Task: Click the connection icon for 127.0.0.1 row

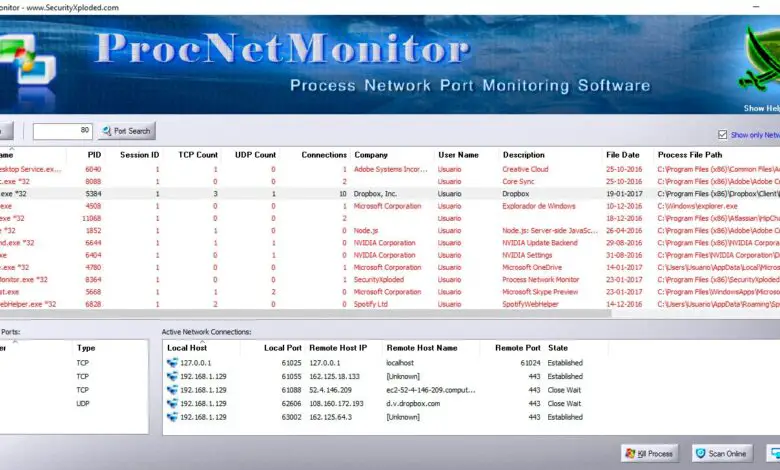Action: [x=172, y=363]
